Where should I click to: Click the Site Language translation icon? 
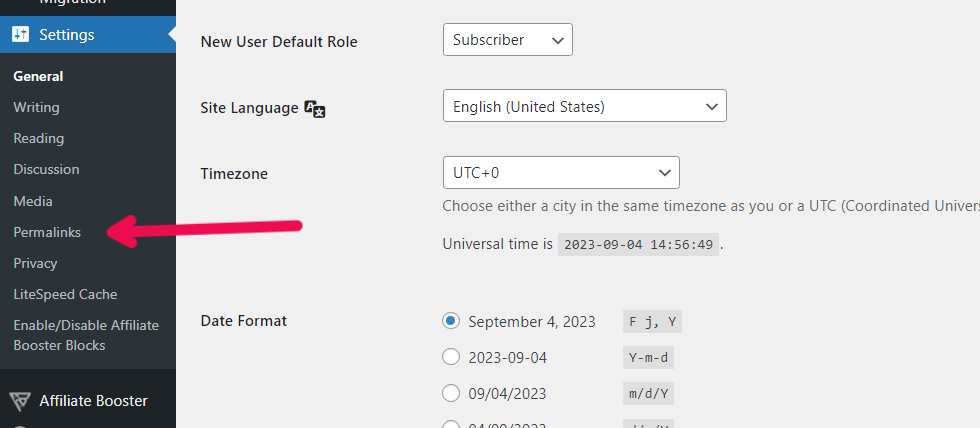point(315,108)
